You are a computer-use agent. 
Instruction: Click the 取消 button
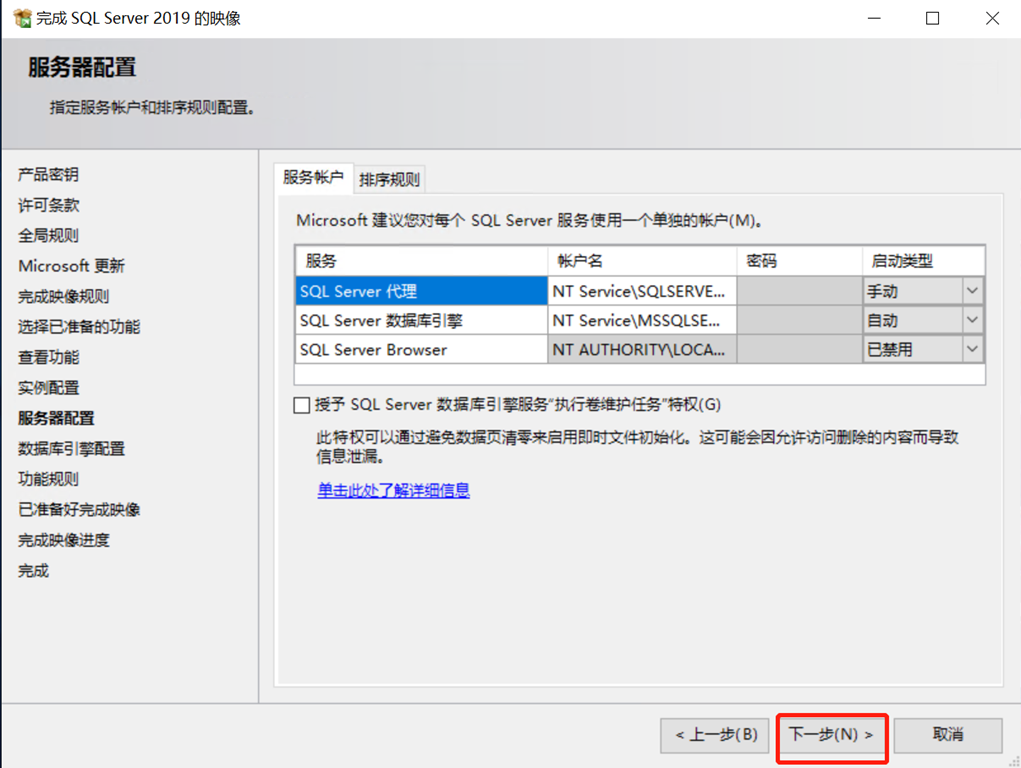click(x=947, y=735)
